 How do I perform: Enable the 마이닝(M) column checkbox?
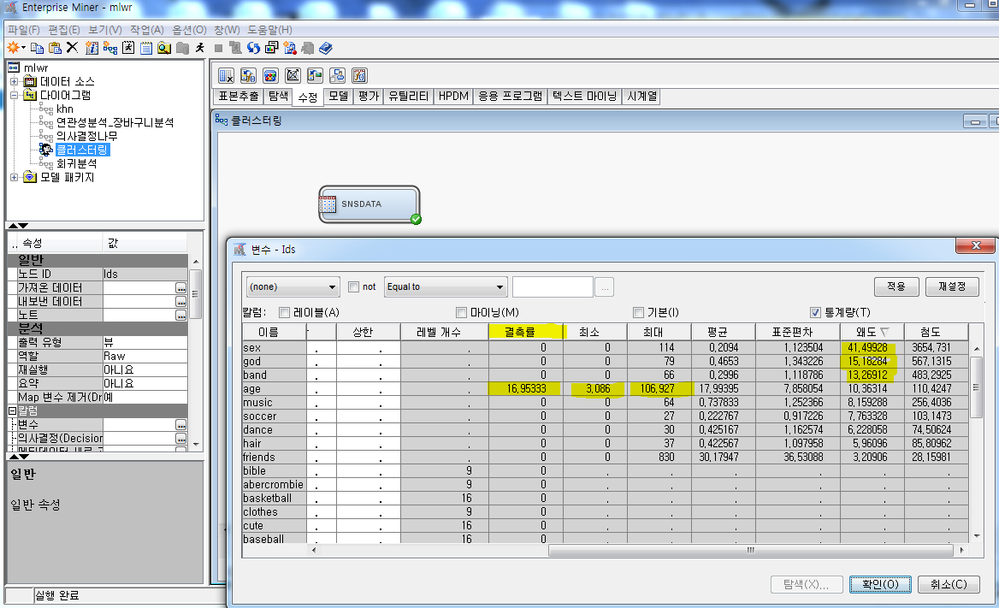tap(461, 312)
